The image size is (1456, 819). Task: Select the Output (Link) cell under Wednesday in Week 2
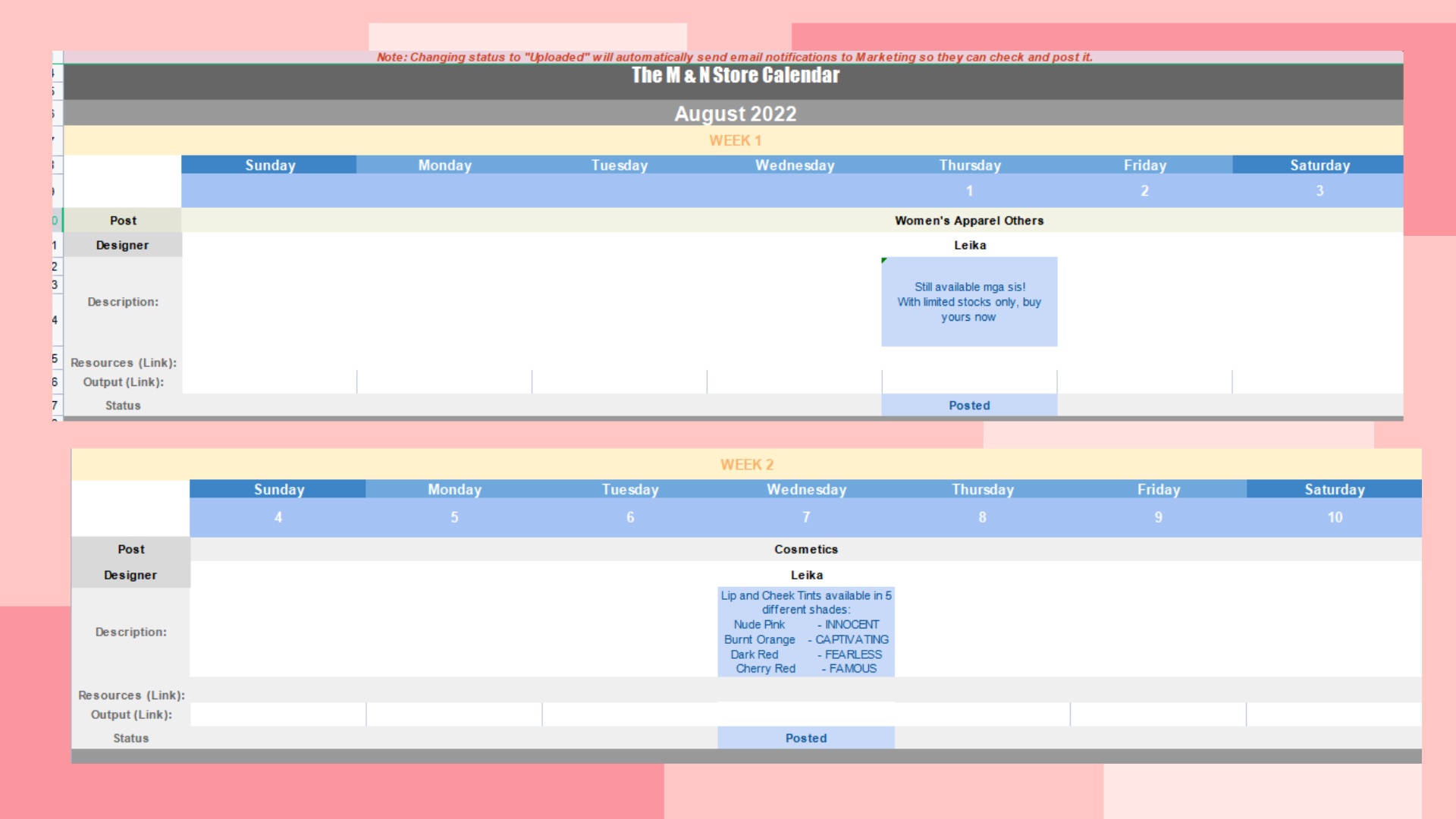pos(806,714)
